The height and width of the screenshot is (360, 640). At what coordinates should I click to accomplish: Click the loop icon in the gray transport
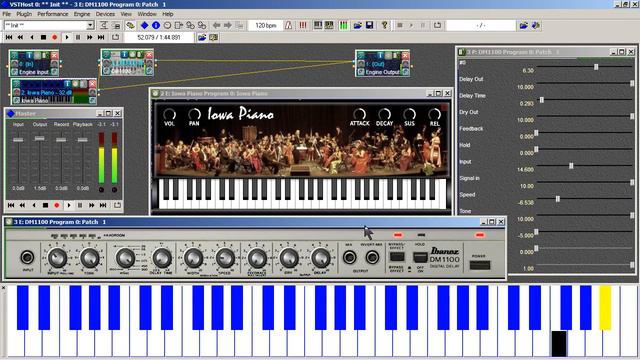pos(437,25)
